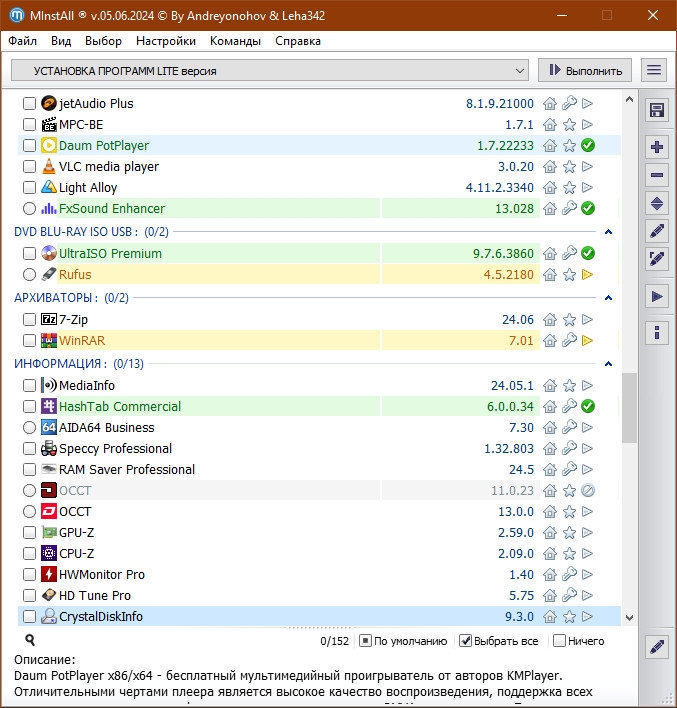This screenshot has width=677, height=708.
Task: Click the list scrollbar up arrow
Action: click(629, 99)
